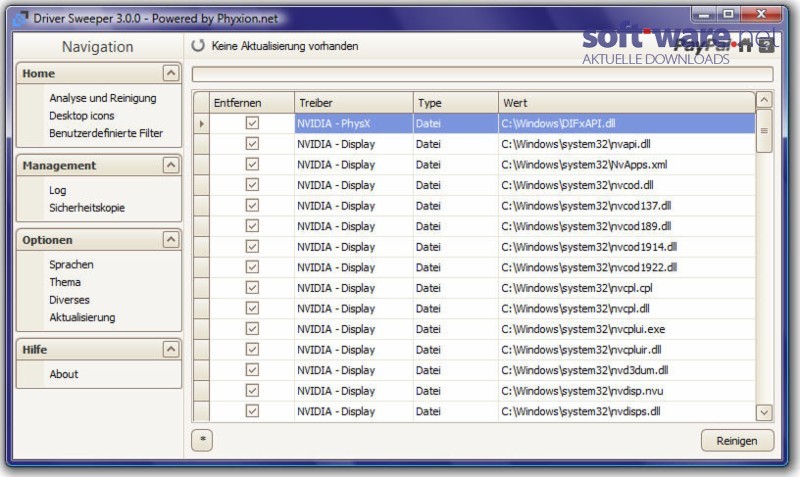Toggle checkbox for nvdisps.dll row
The width and height of the screenshot is (800, 477).
252,411
